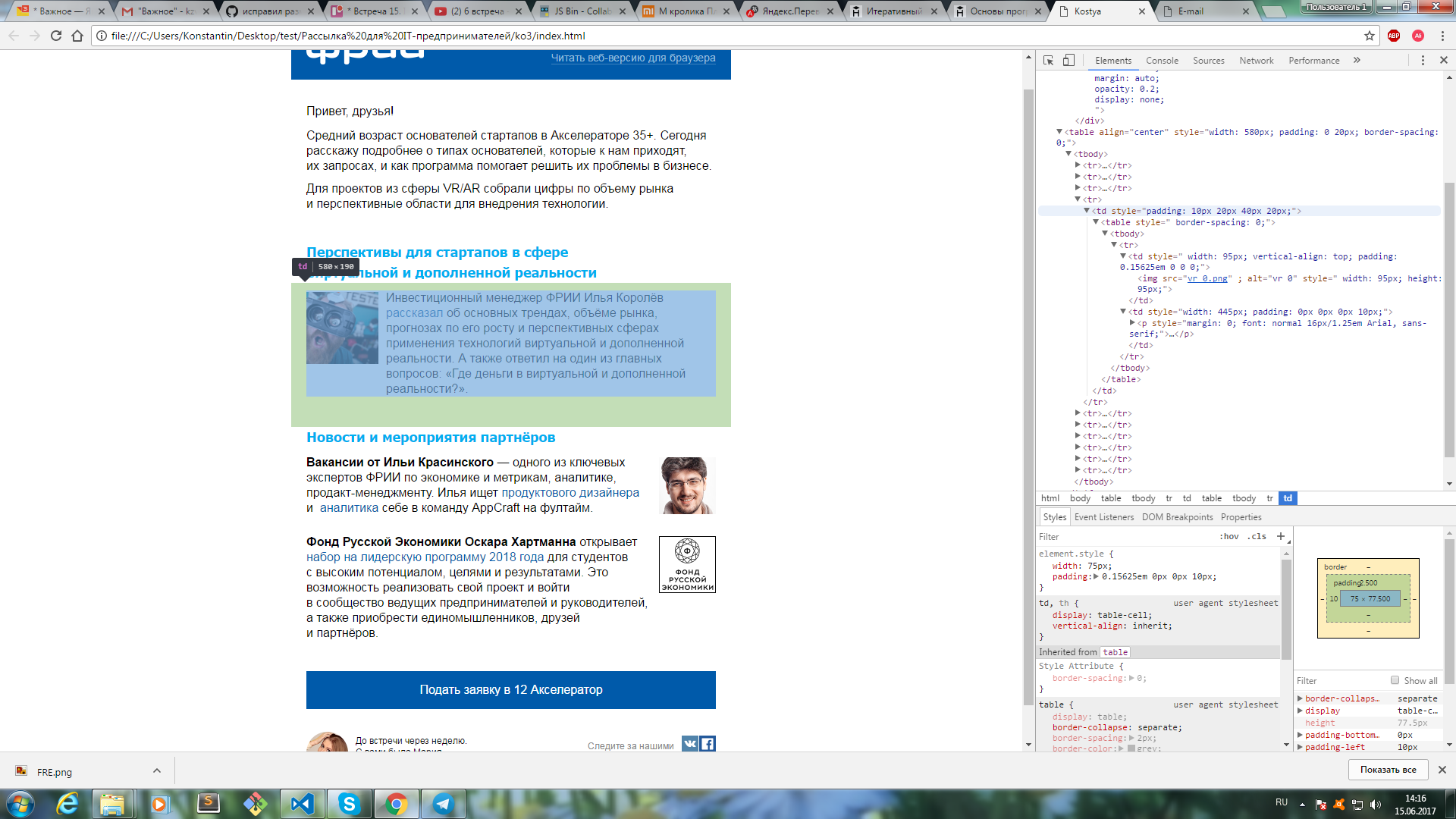Open Visual Studio Code from the taskbar
This screenshot has width=1456, height=819.
[x=302, y=804]
